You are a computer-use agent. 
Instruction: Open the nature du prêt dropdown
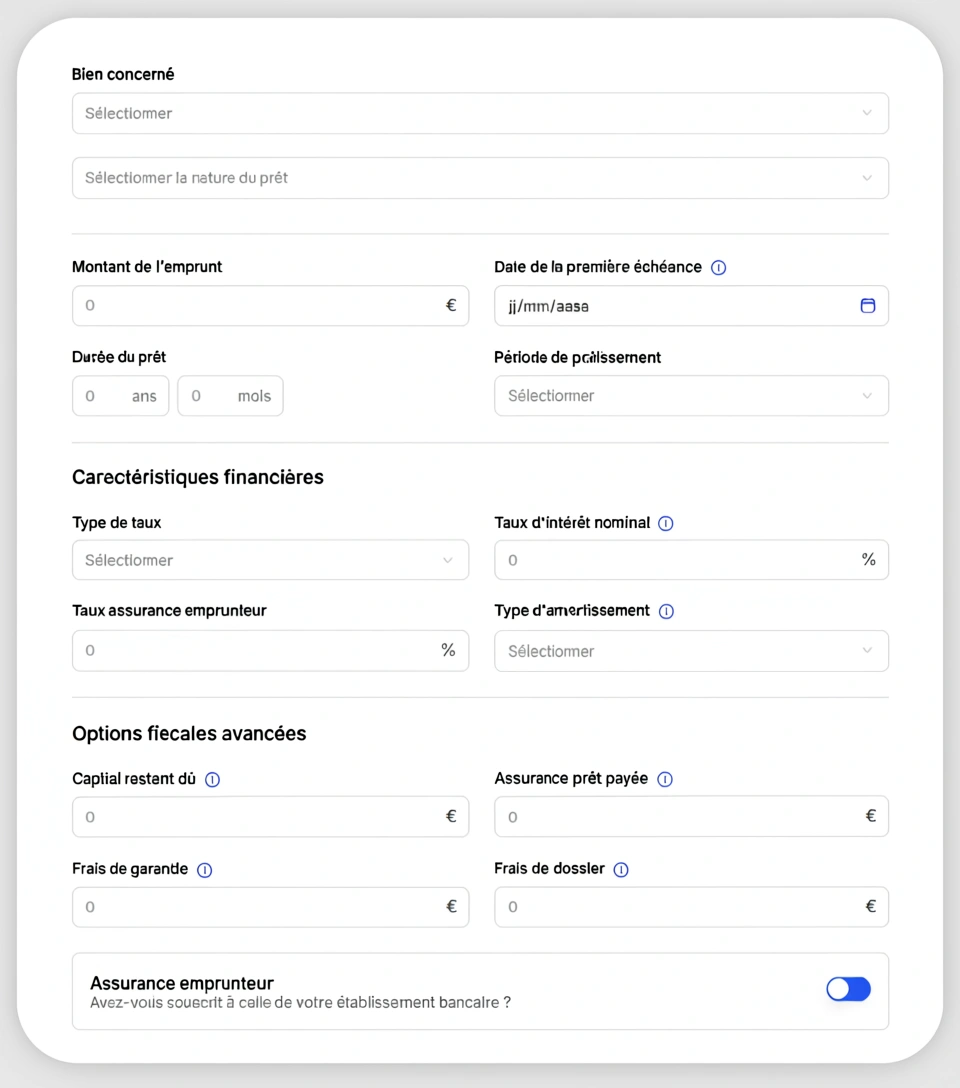[480, 178]
